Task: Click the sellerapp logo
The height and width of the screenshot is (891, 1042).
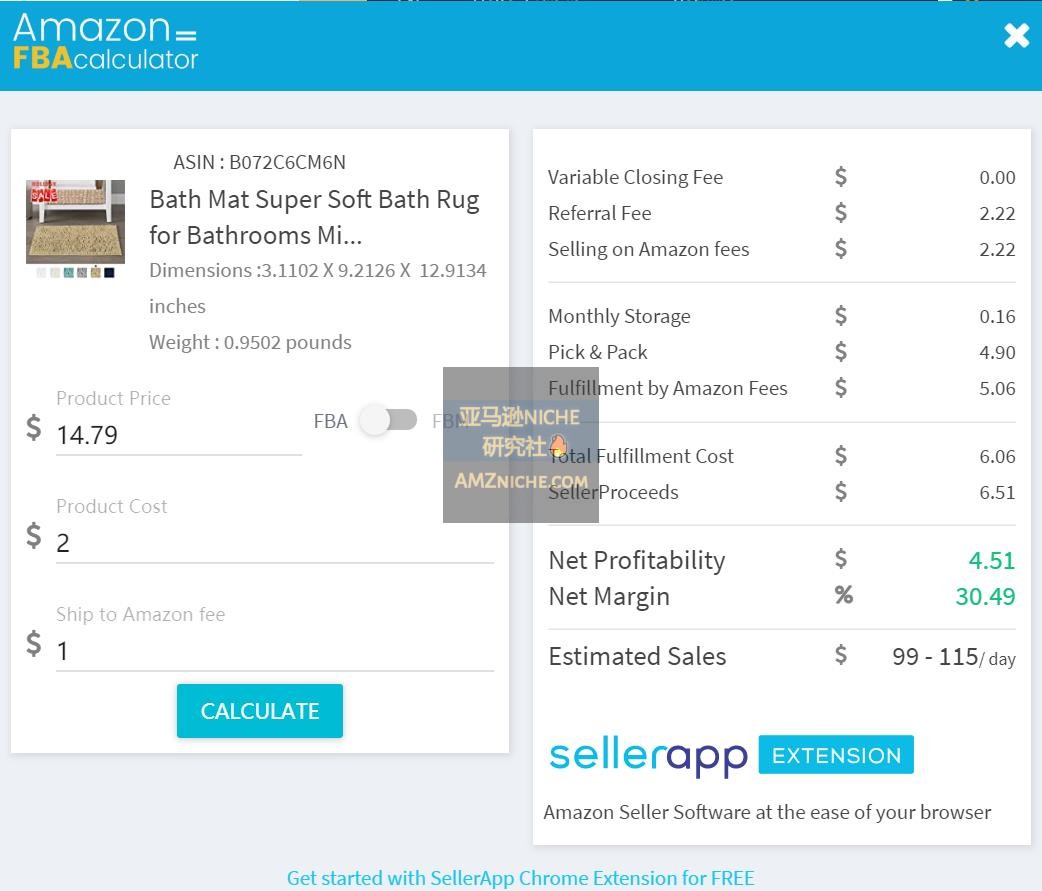Action: (x=649, y=757)
